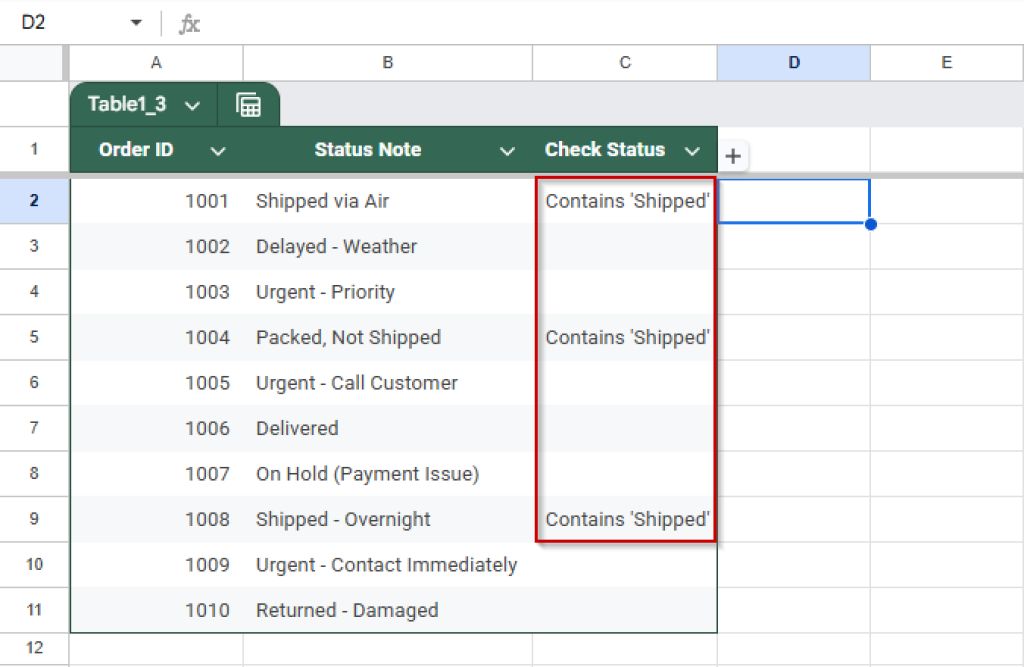Select the cell 'Shipped via Air'

pyautogui.click(x=387, y=200)
